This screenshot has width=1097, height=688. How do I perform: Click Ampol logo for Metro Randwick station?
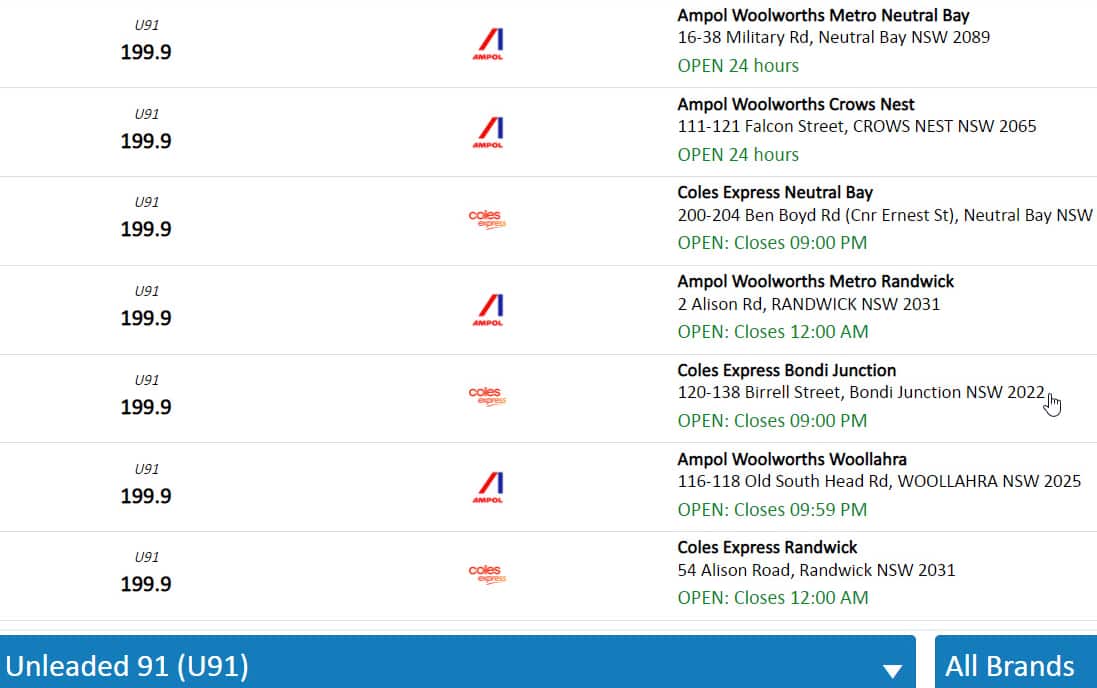point(488,310)
